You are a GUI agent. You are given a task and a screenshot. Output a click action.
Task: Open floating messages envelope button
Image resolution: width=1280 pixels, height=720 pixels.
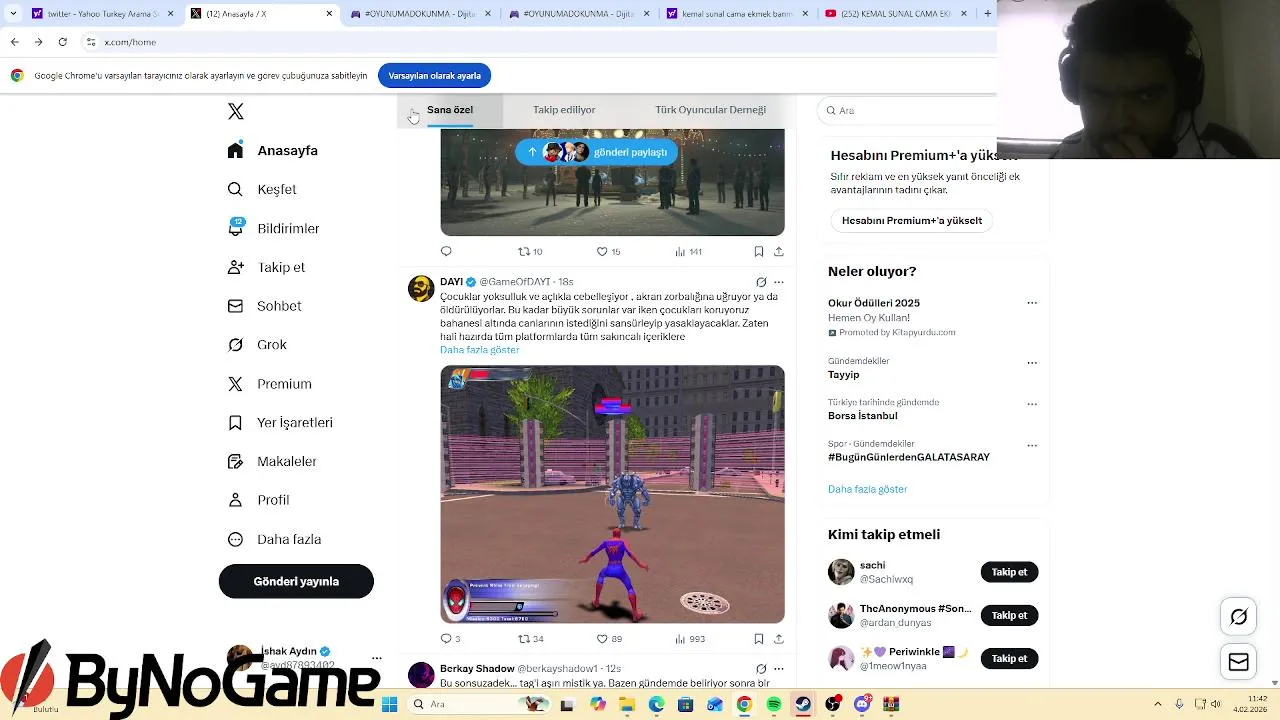(1238, 662)
